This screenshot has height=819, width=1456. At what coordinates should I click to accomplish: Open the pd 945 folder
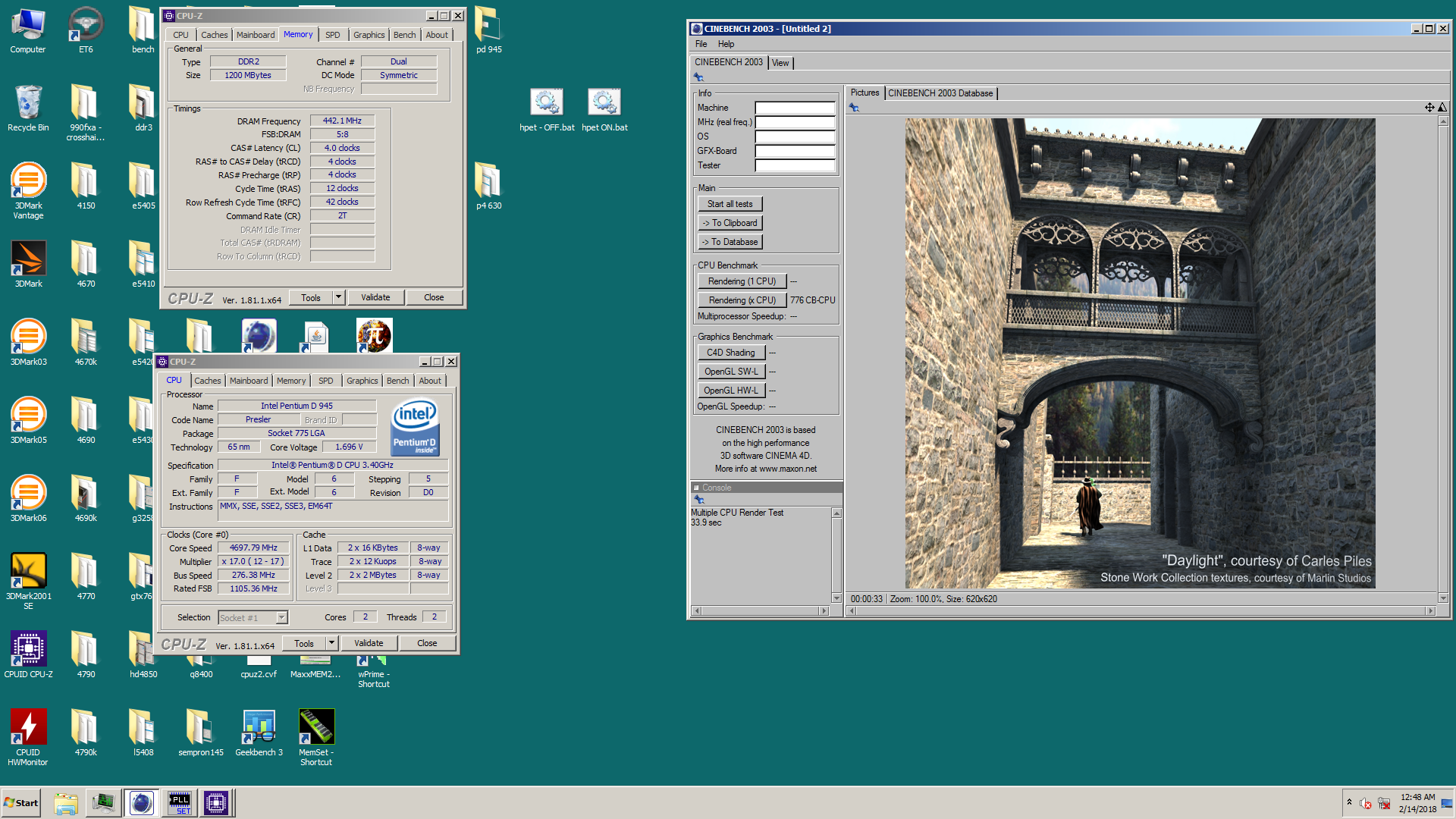pyautogui.click(x=488, y=30)
